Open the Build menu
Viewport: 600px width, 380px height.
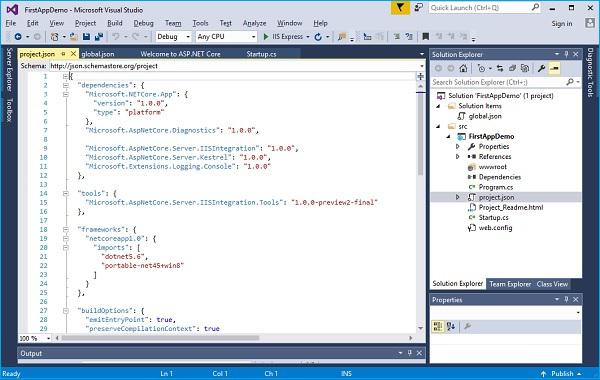tap(114, 23)
